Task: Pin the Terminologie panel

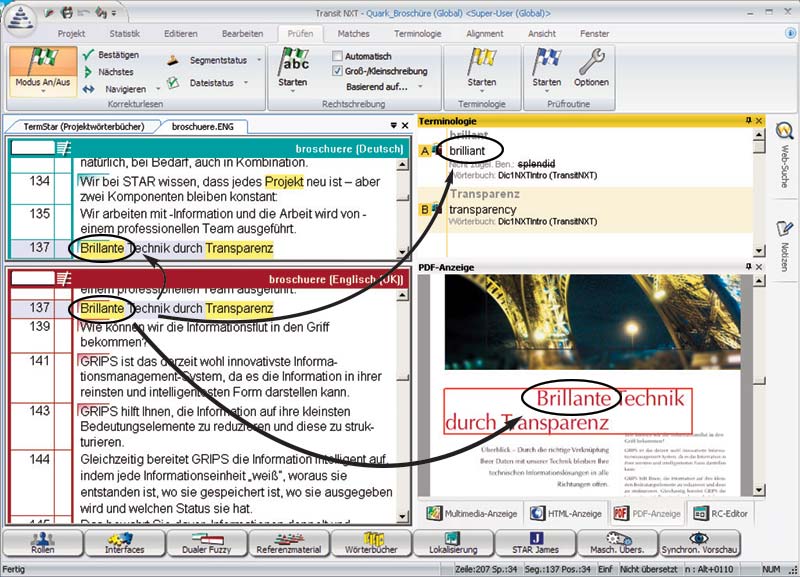Action: click(x=748, y=120)
